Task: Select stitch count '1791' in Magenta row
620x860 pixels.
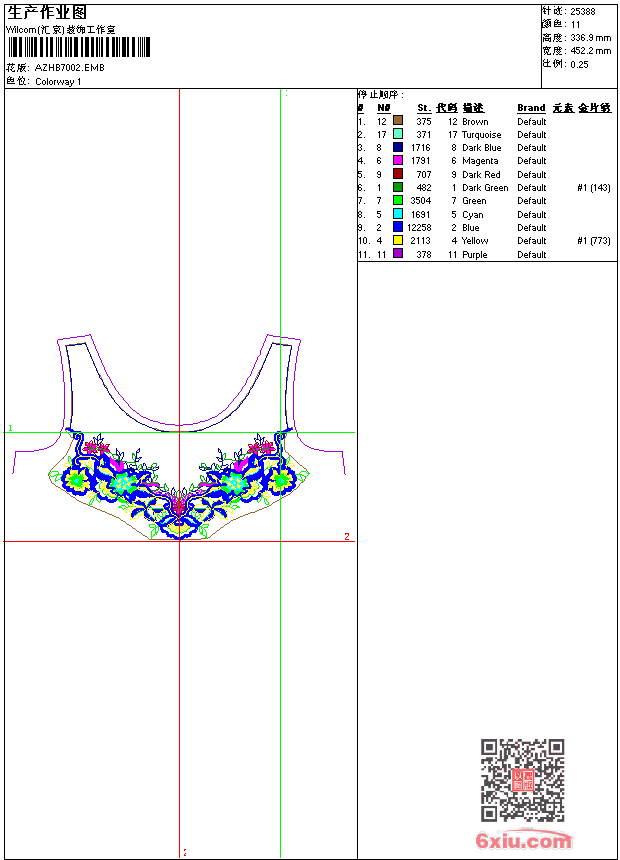Action: click(421, 161)
